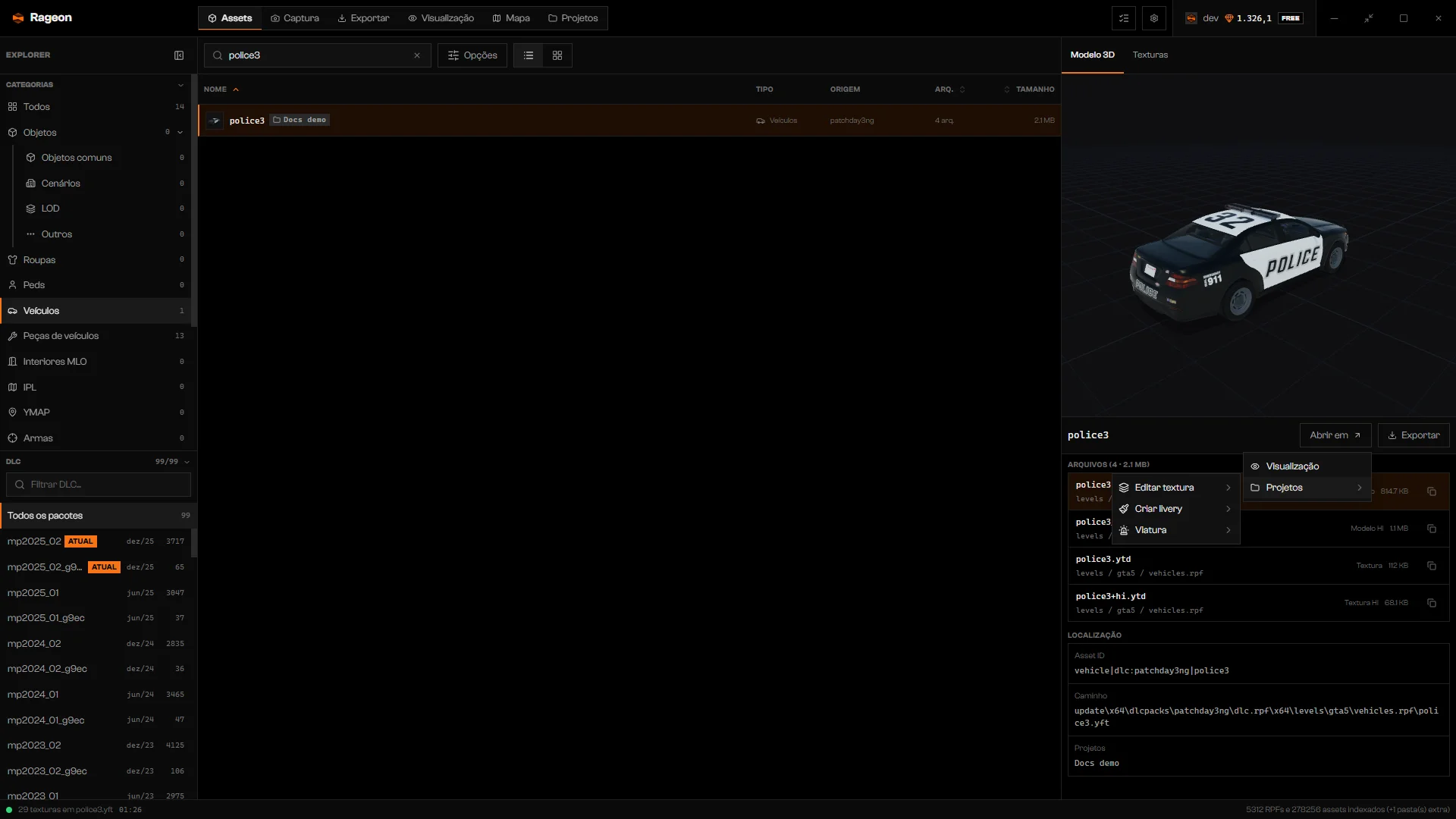Click Abrir em button
The height and width of the screenshot is (819, 1456).
click(x=1335, y=435)
